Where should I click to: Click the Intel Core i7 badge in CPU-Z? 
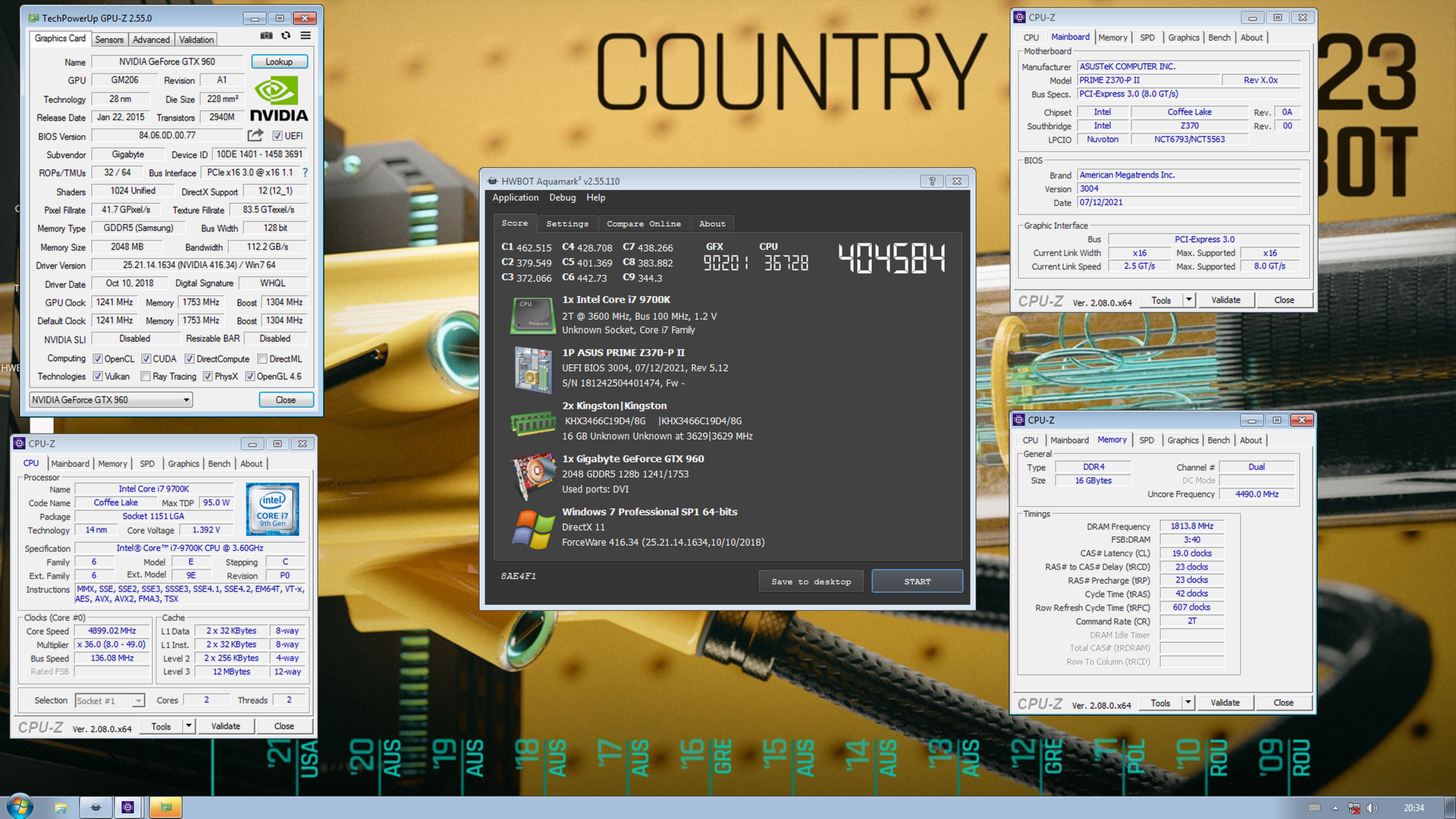point(272,510)
